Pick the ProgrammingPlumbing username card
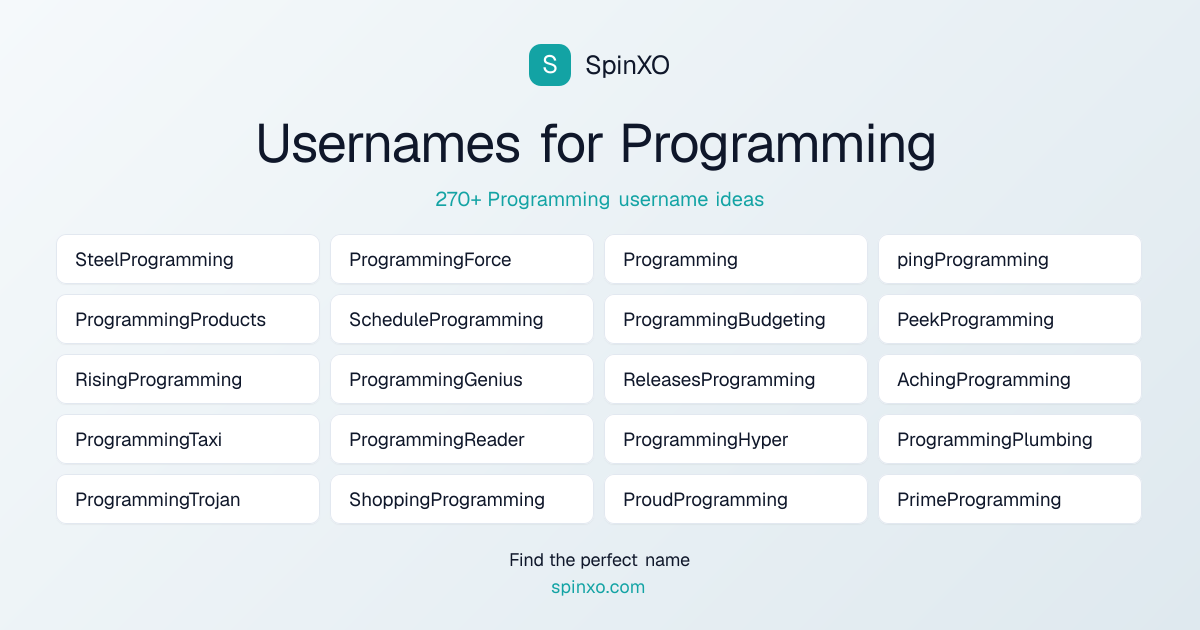 pyautogui.click(x=1010, y=439)
